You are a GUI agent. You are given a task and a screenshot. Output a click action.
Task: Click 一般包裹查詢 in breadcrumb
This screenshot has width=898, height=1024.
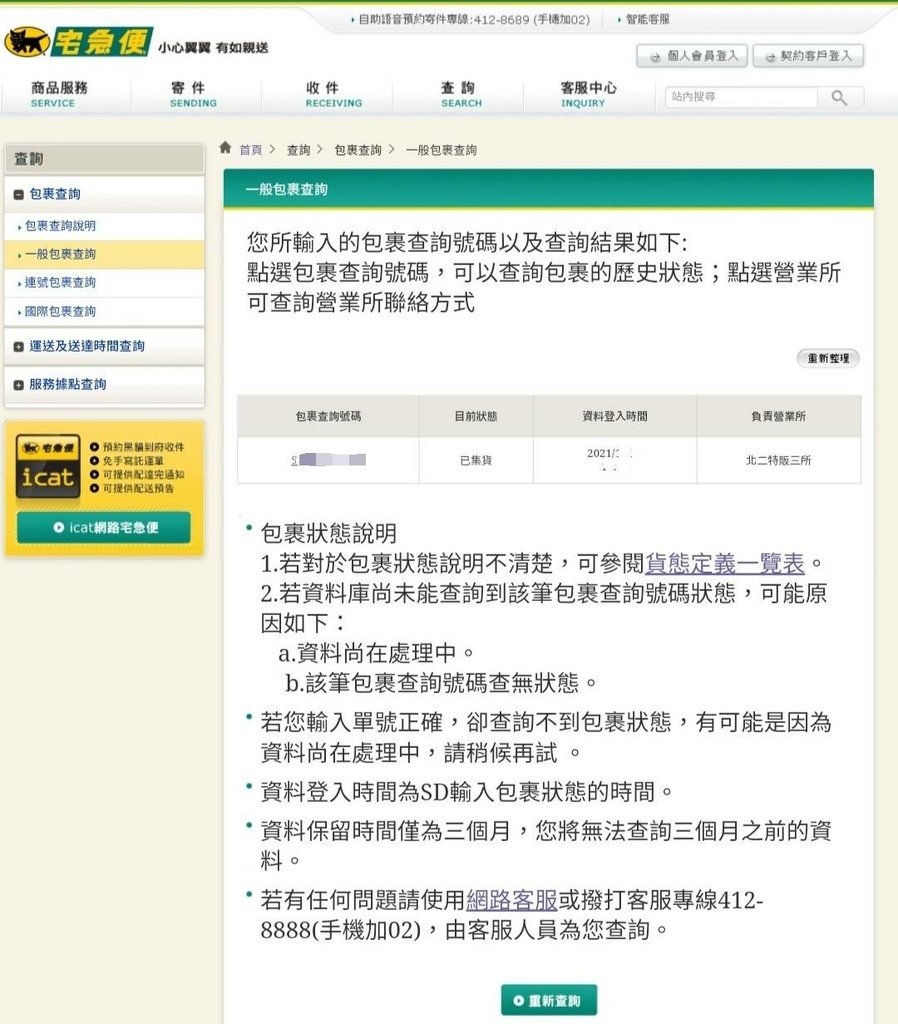[441, 150]
